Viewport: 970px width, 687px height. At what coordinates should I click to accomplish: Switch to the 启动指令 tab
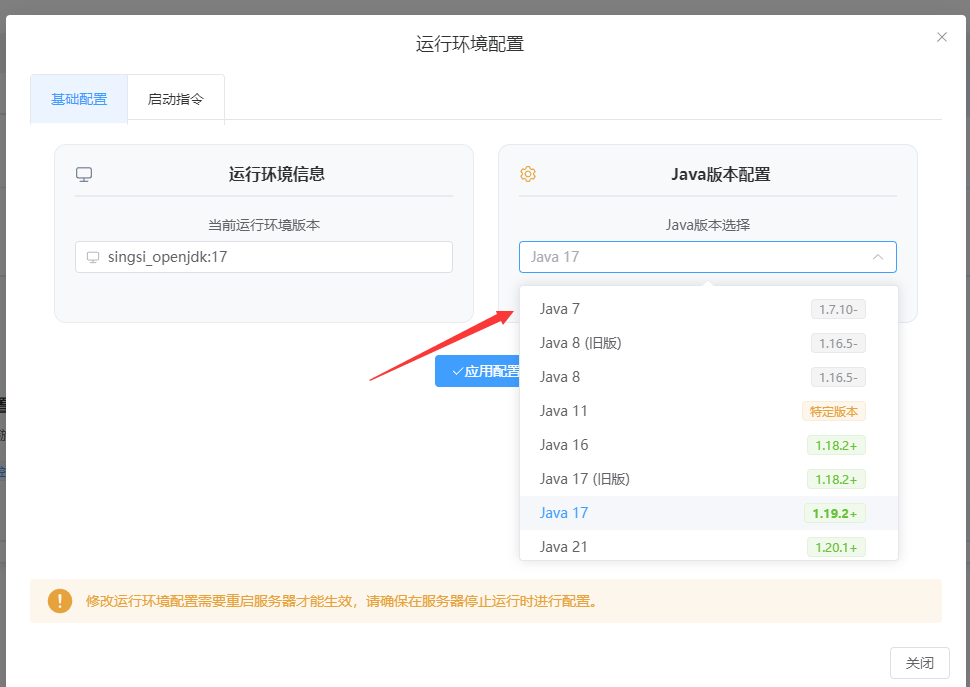176,99
